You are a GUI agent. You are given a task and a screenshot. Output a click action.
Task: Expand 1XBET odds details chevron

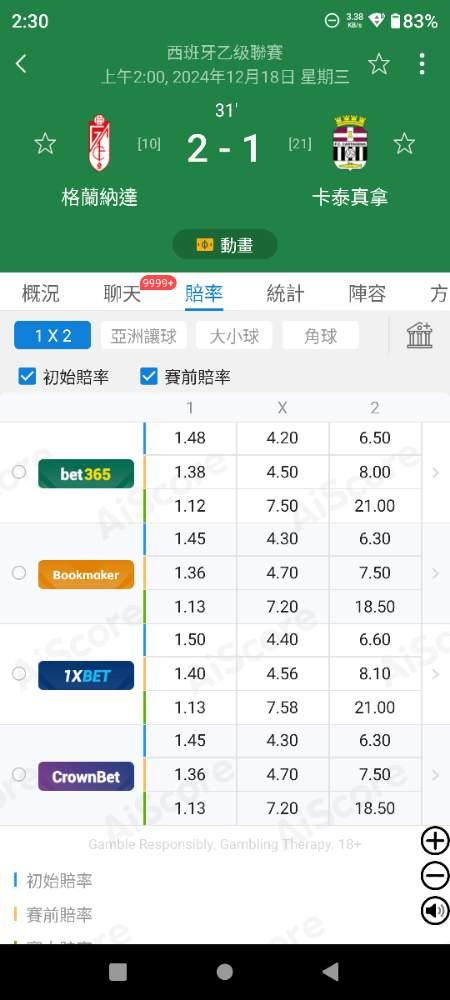435,674
